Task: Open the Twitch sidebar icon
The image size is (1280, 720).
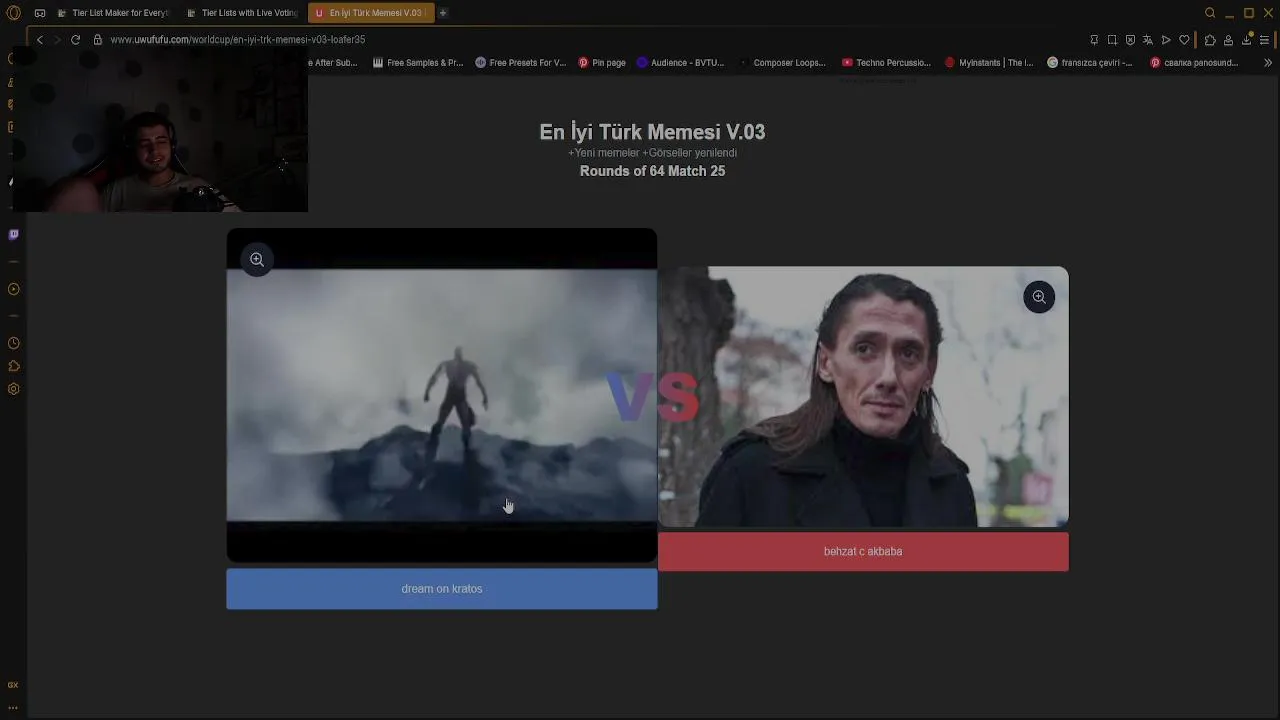Action: point(13,235)
